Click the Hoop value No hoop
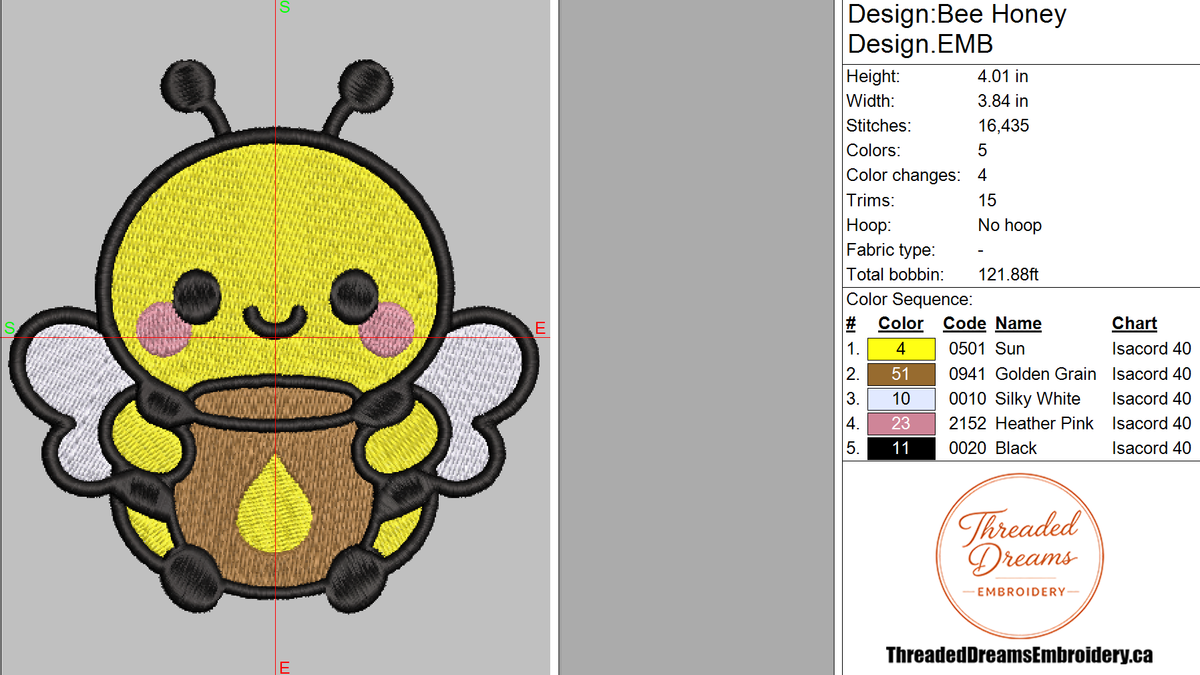The height and width of the screenshot is (675, 1200). pyautogui.click(x=1009, y=225)
